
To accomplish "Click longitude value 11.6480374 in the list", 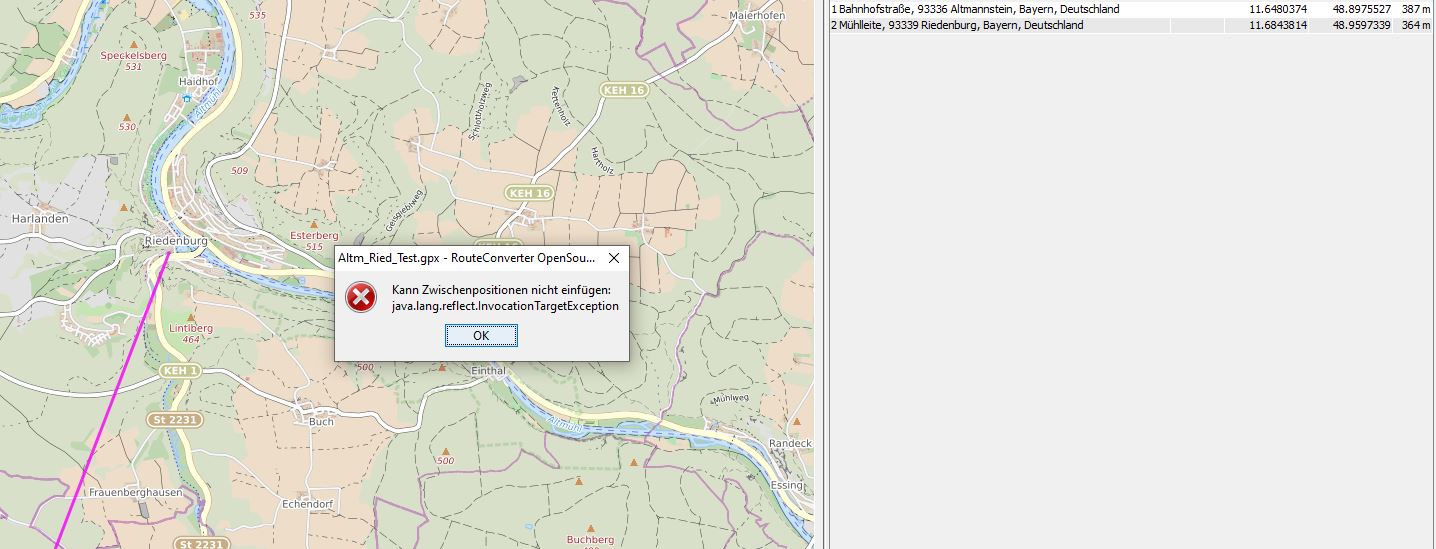I will pos(1277,9).
